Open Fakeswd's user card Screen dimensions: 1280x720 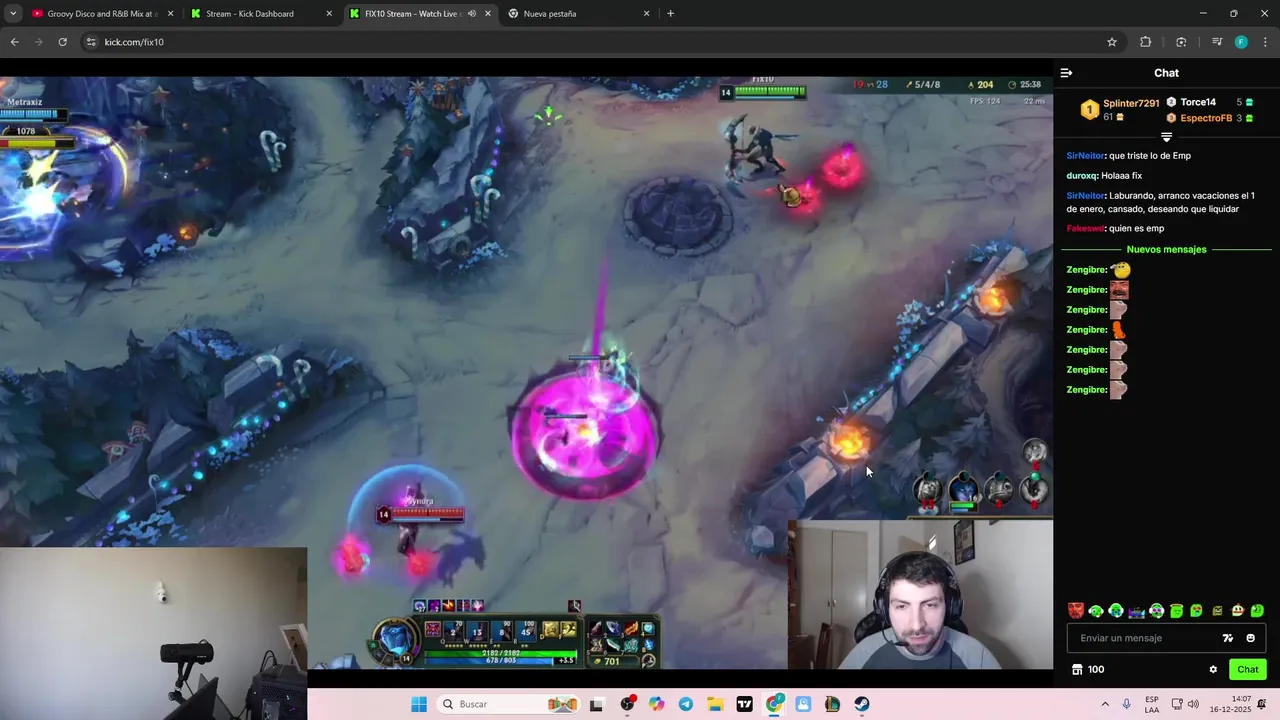point(1085,229)
